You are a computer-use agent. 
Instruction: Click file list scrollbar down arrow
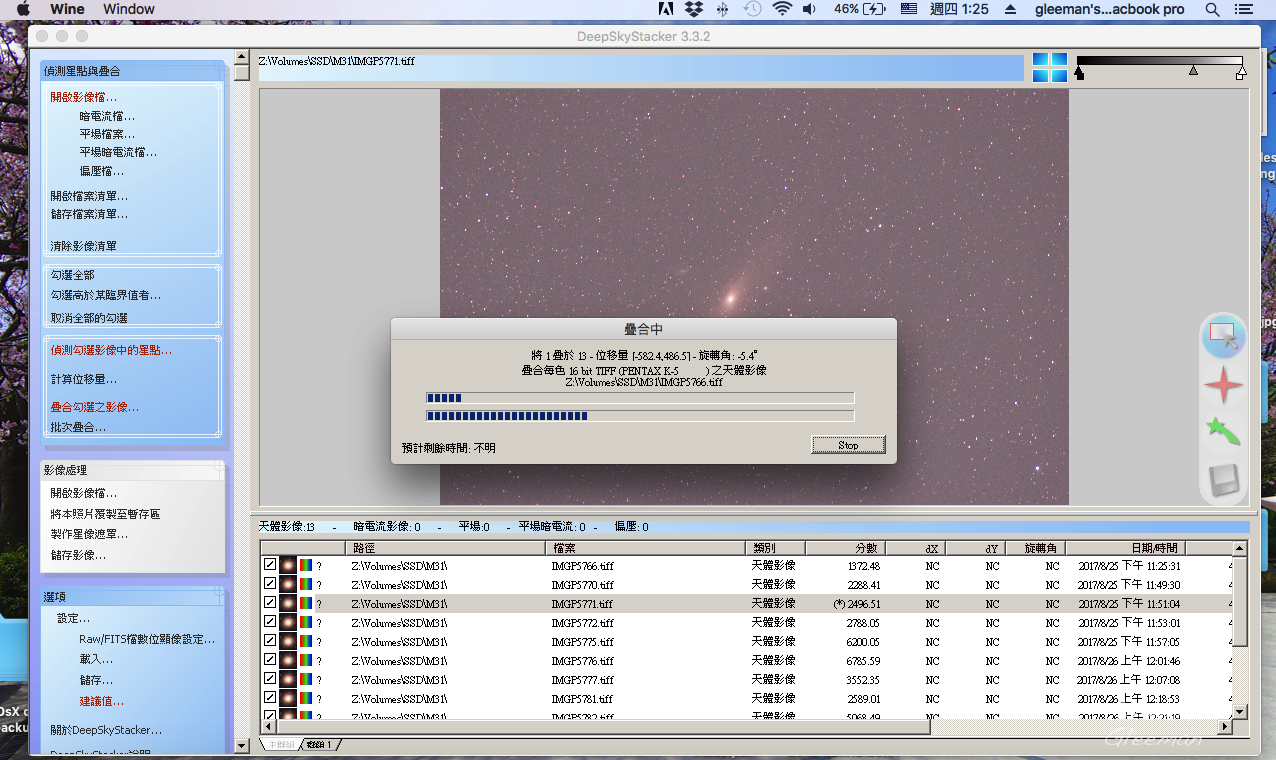click(1240, 712)
